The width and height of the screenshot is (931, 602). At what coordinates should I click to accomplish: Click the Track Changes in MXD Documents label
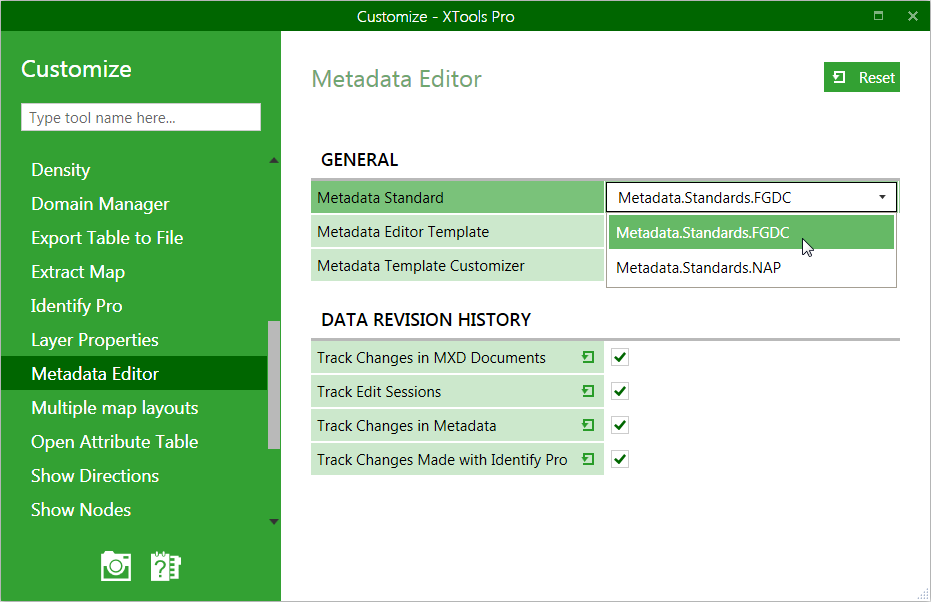[x=431, y=357]
